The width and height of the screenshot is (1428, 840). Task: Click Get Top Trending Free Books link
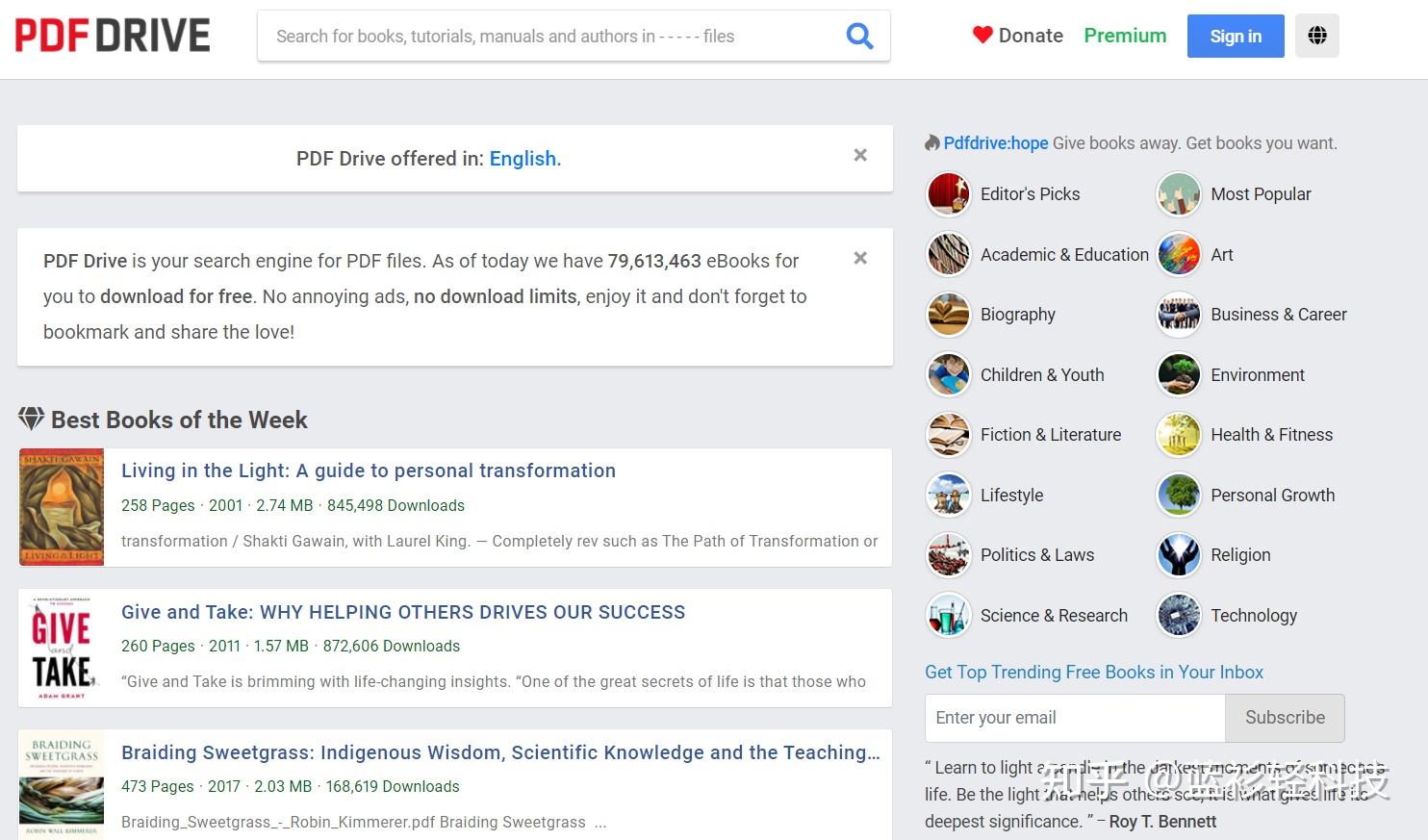(x=1094, y=673)
